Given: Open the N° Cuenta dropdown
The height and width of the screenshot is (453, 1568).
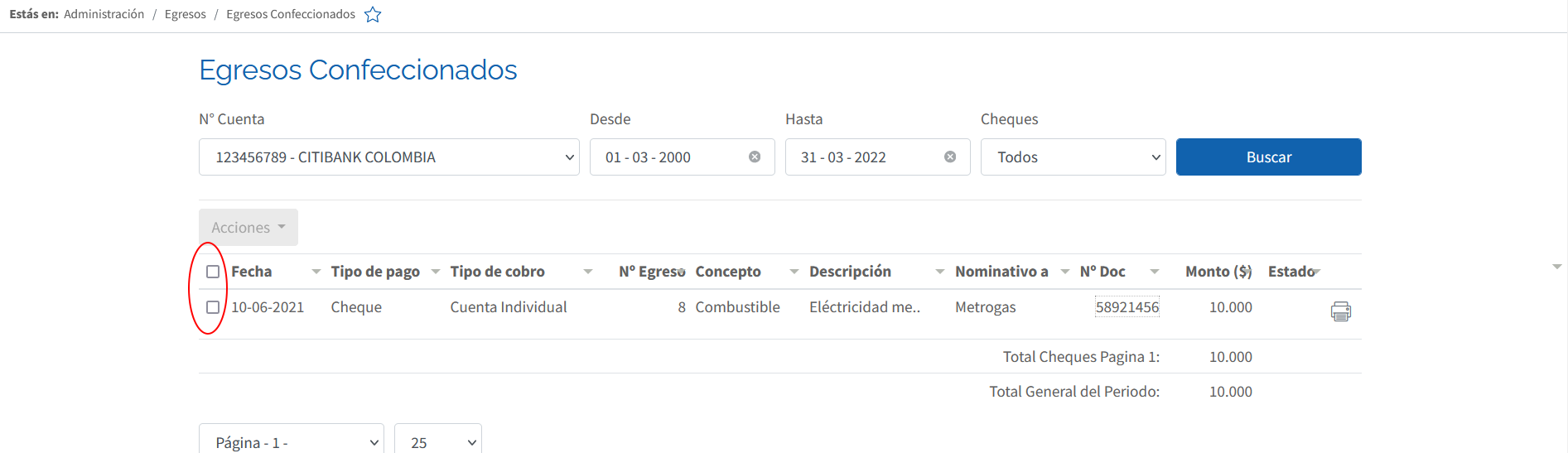Looking at the screenshot, I should (389, 157).
